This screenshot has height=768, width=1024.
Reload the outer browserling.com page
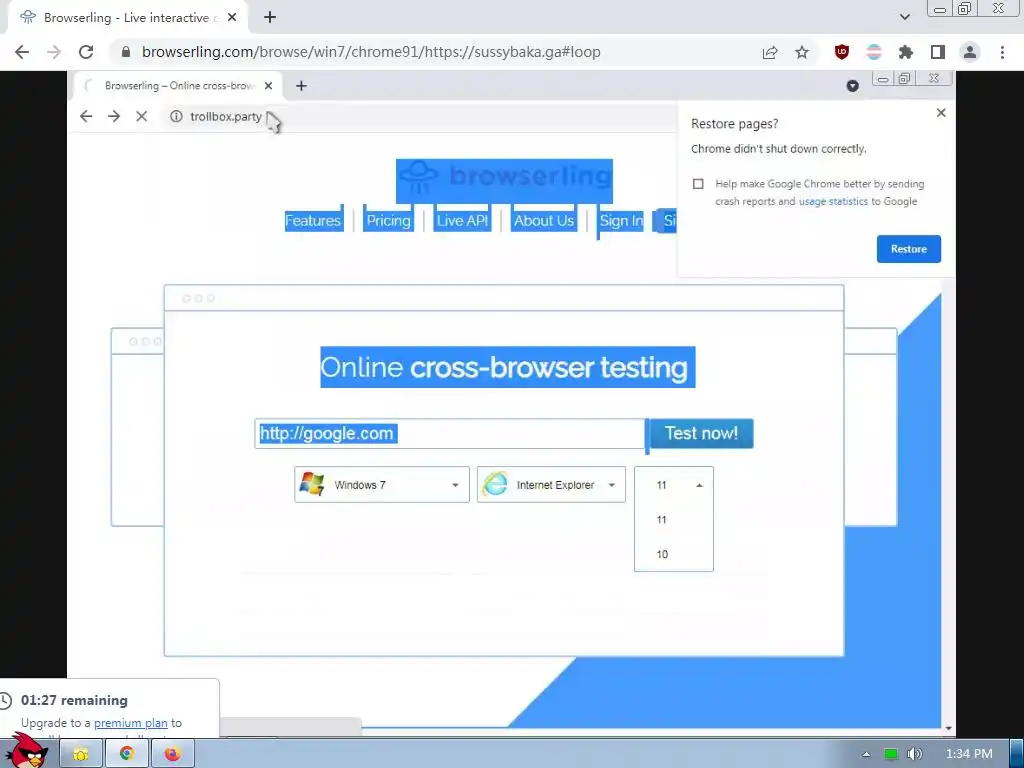(x=86, y=52)
